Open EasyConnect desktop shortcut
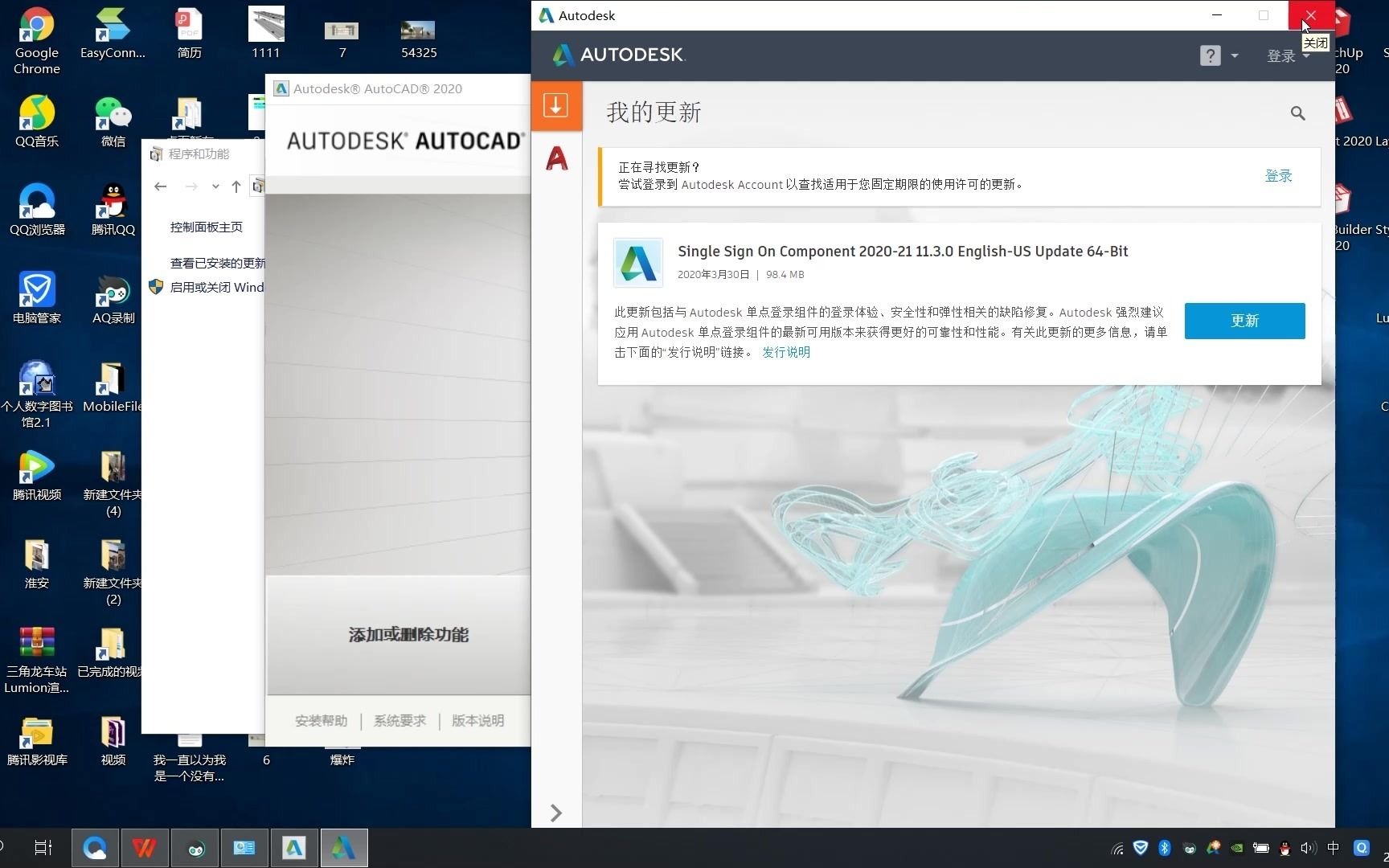The image size is (1389, 868). 113,34
